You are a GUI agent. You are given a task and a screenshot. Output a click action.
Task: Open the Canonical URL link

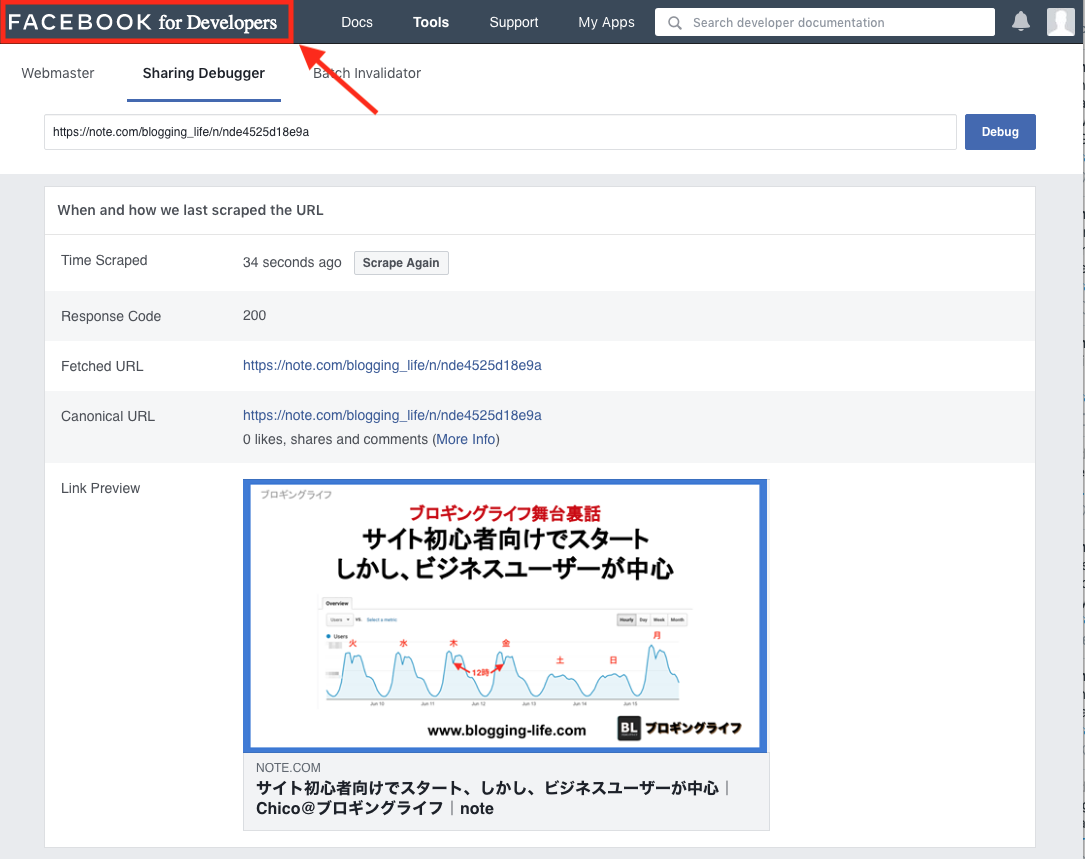pos(392,415)
